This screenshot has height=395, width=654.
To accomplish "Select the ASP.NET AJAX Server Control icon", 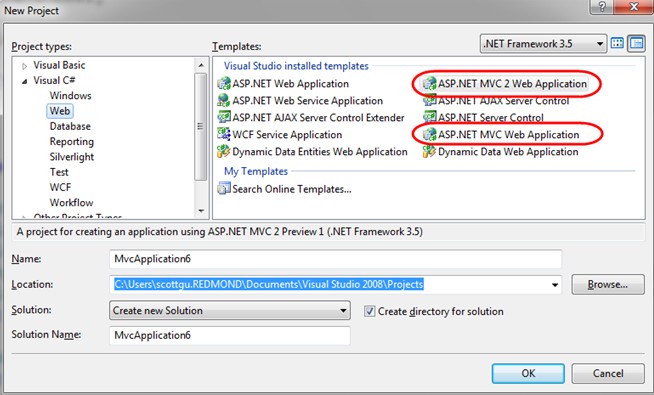I will point(429,101).
